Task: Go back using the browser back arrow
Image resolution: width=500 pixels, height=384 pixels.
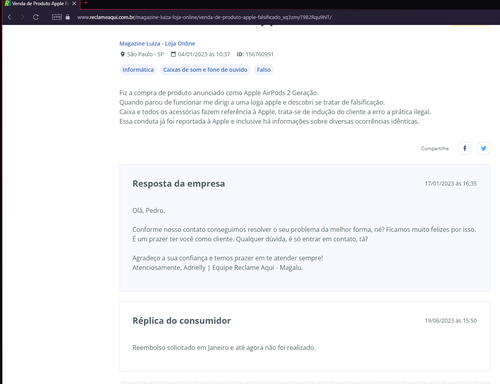Action: [x=10, y=17]
